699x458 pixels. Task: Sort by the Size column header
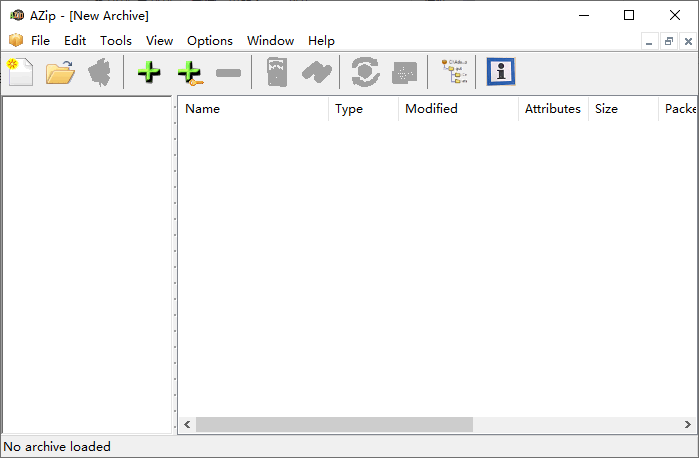click(623, 109)
